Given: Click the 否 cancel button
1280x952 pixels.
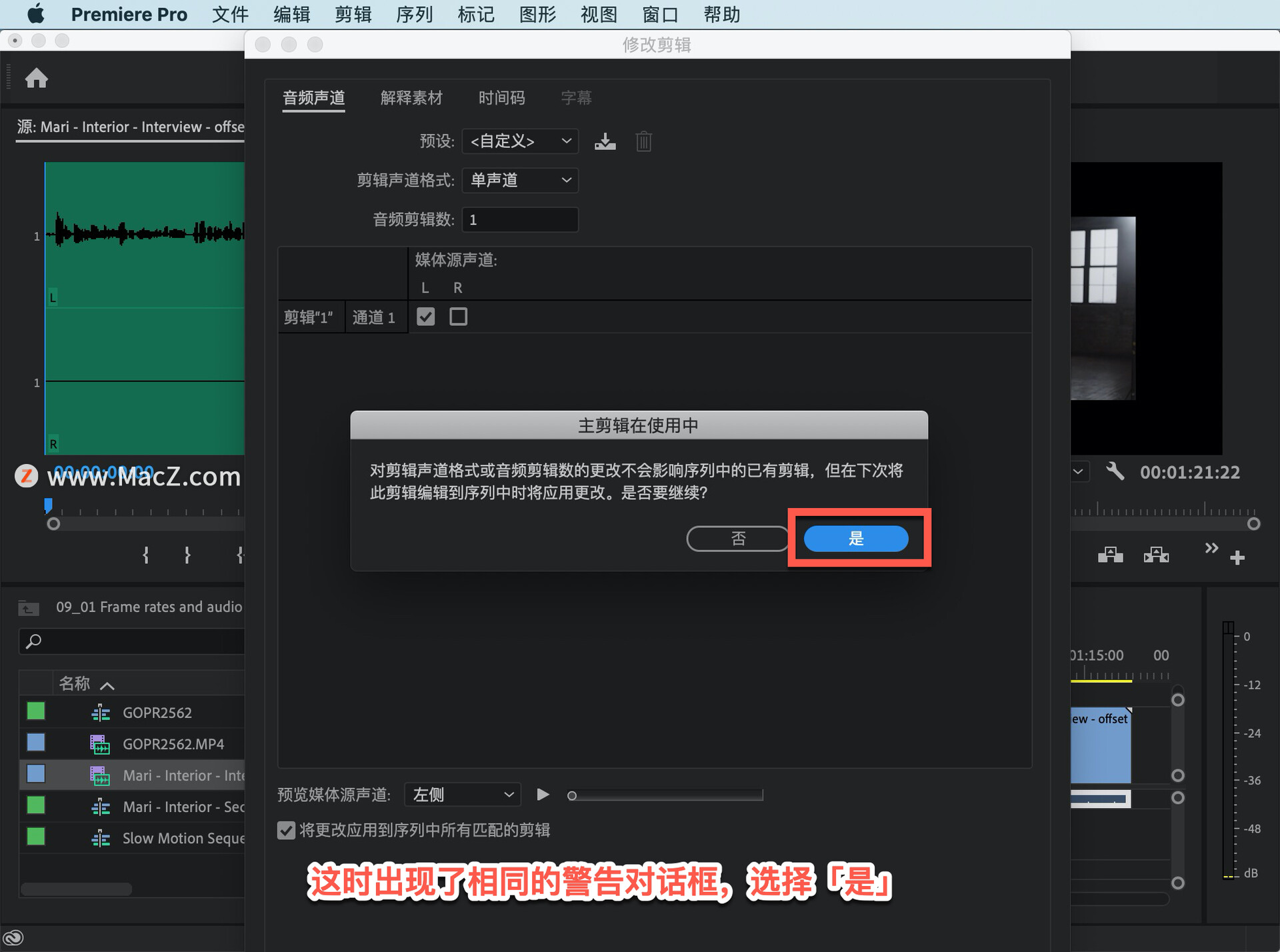Looking at the screenshot, I should click(x=737, y=538).
